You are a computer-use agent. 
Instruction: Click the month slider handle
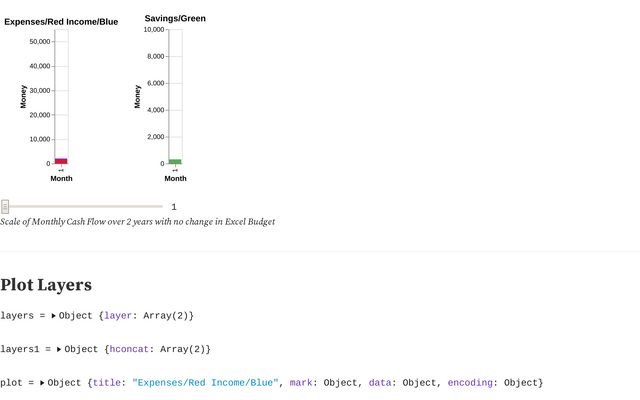[5, 207]
